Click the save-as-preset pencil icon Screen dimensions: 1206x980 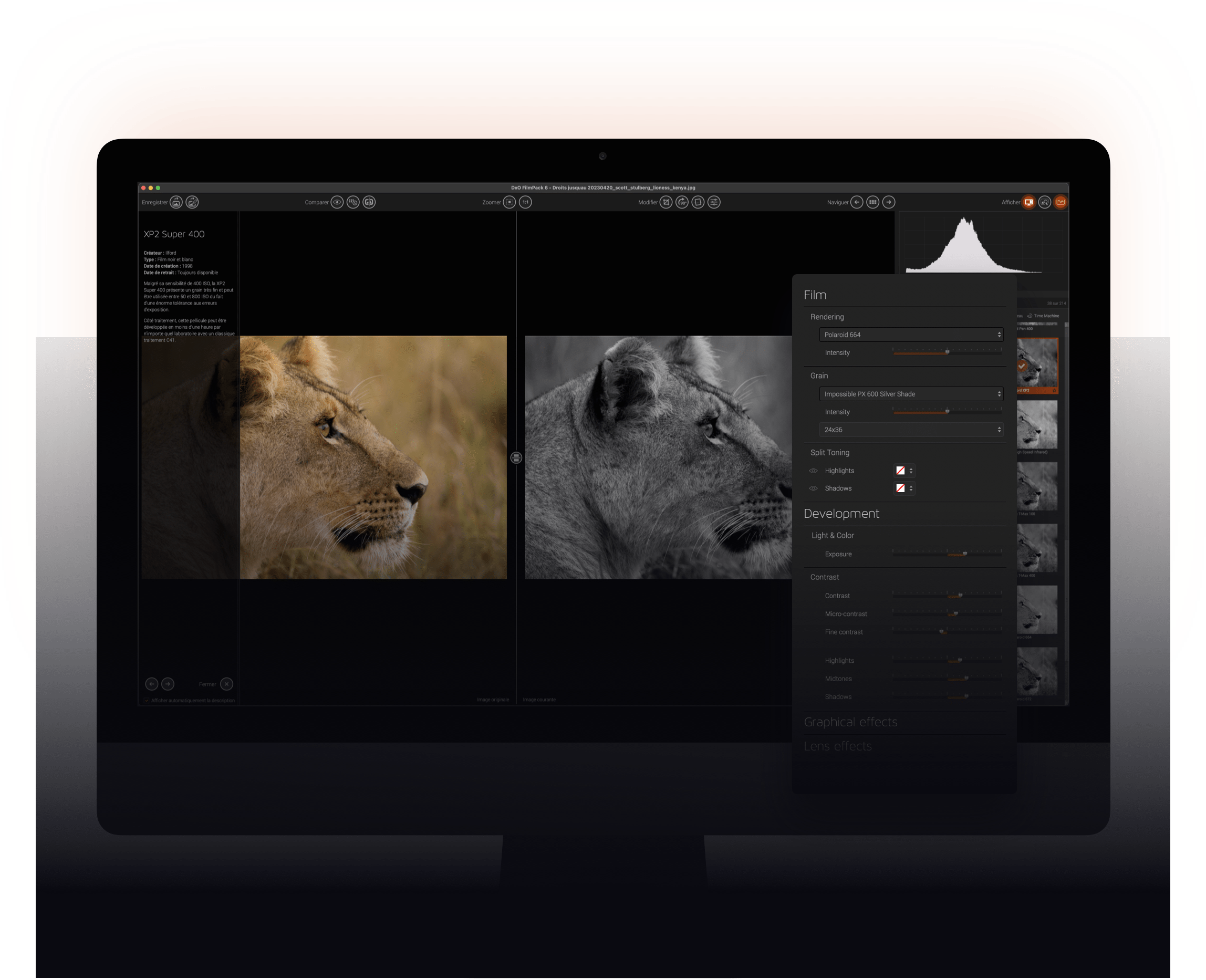point(192,202)
